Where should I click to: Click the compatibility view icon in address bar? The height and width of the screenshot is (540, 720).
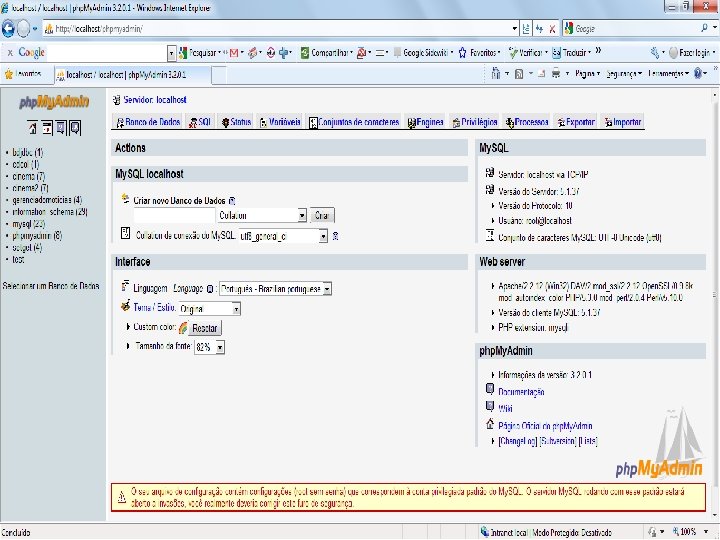point(526,29)
